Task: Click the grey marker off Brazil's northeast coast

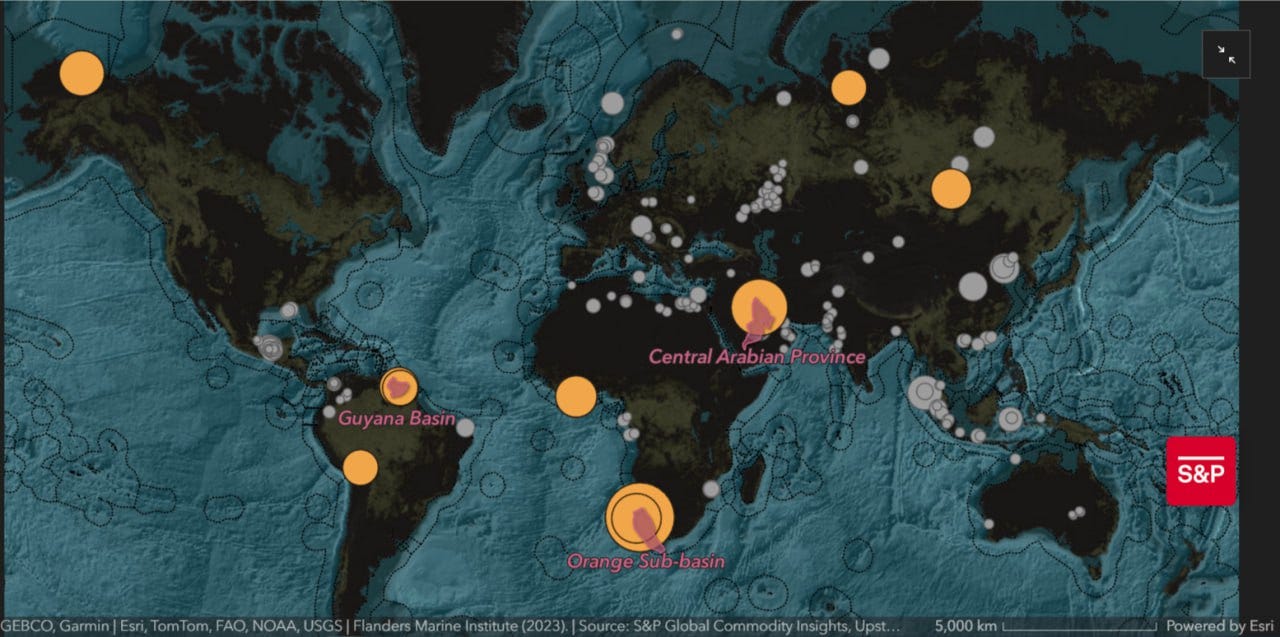Action: point(465,428)
